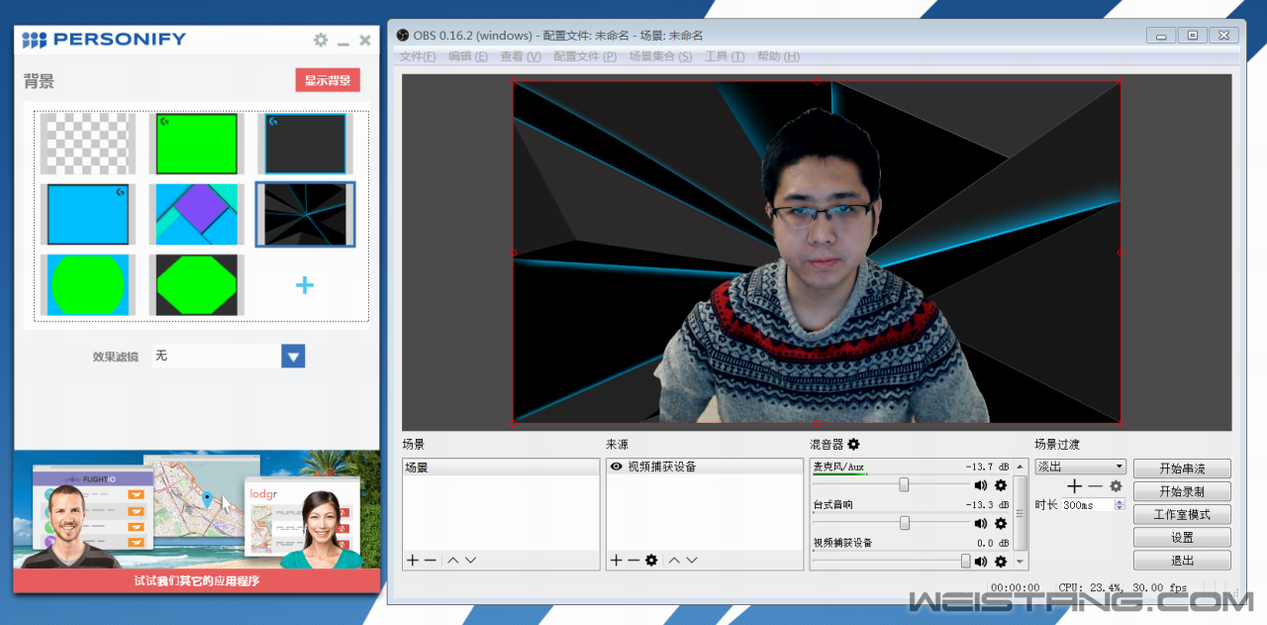Image resolution: width=1267 pixels, height=625 pixels.
Task: Select the purple diamond background thumbnail
Action: tap(197, 214)
